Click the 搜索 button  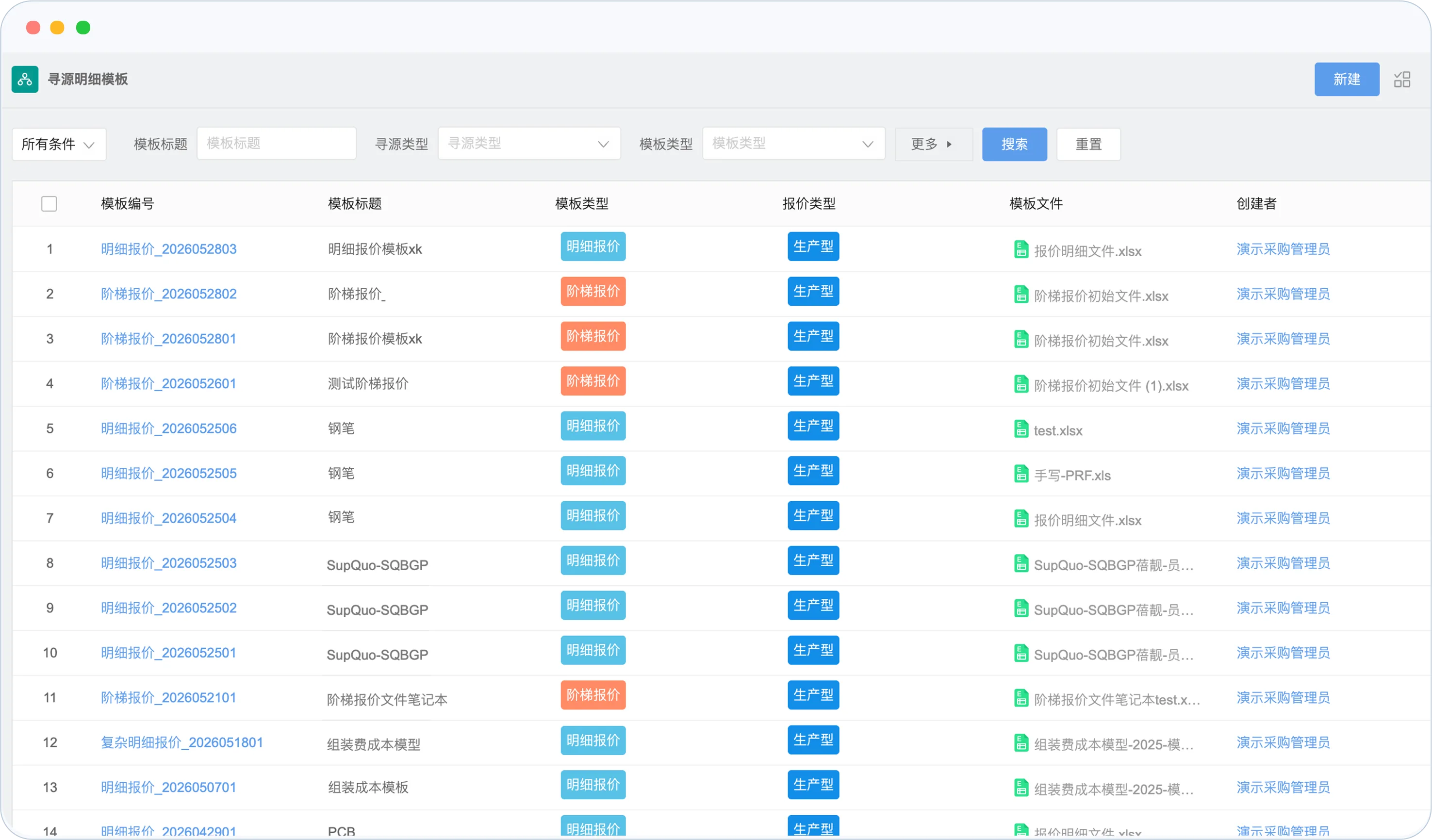(x=1014, y=144)
